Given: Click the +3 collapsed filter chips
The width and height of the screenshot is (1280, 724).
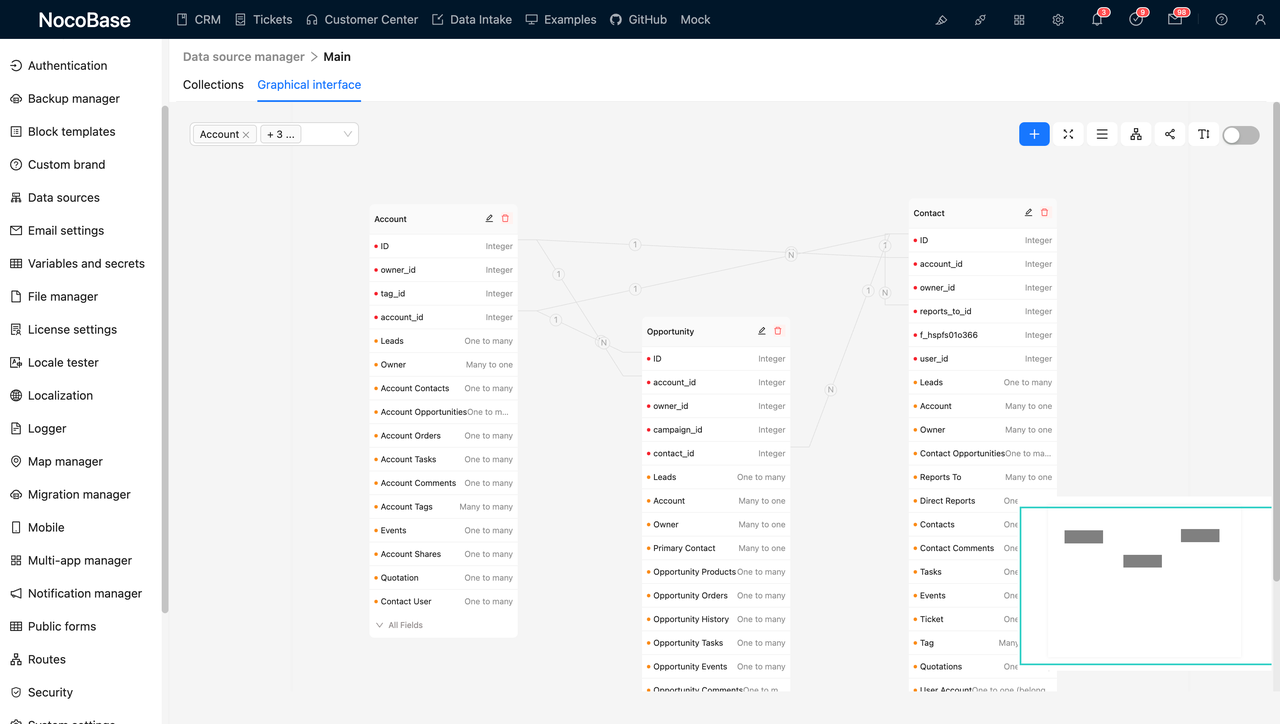Looking at the screenshot, I should 281,133.
